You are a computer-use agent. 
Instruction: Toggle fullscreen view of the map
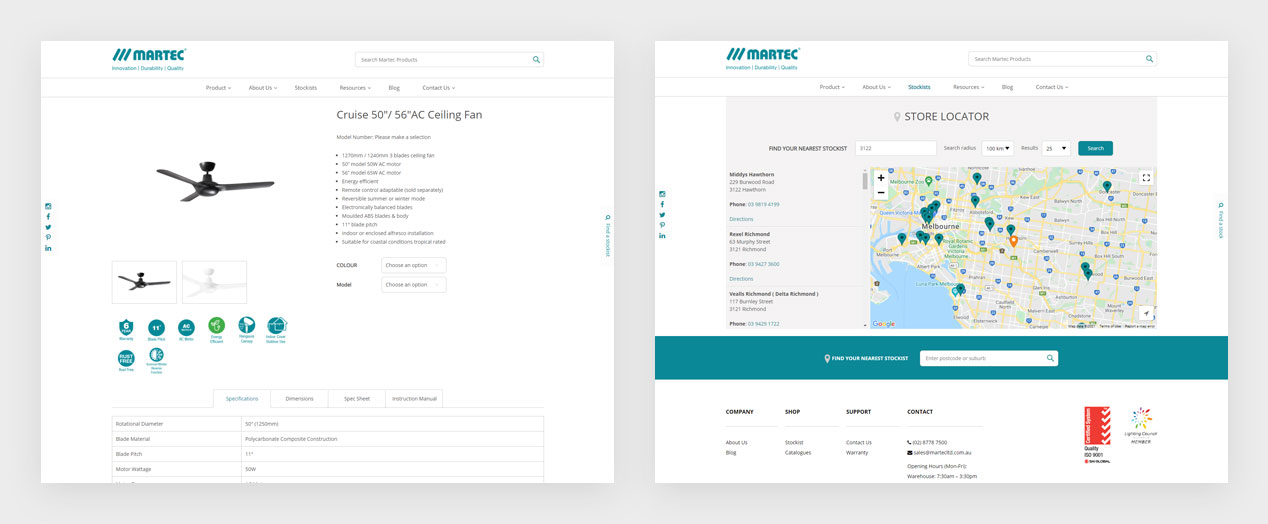coord(1146,178)
